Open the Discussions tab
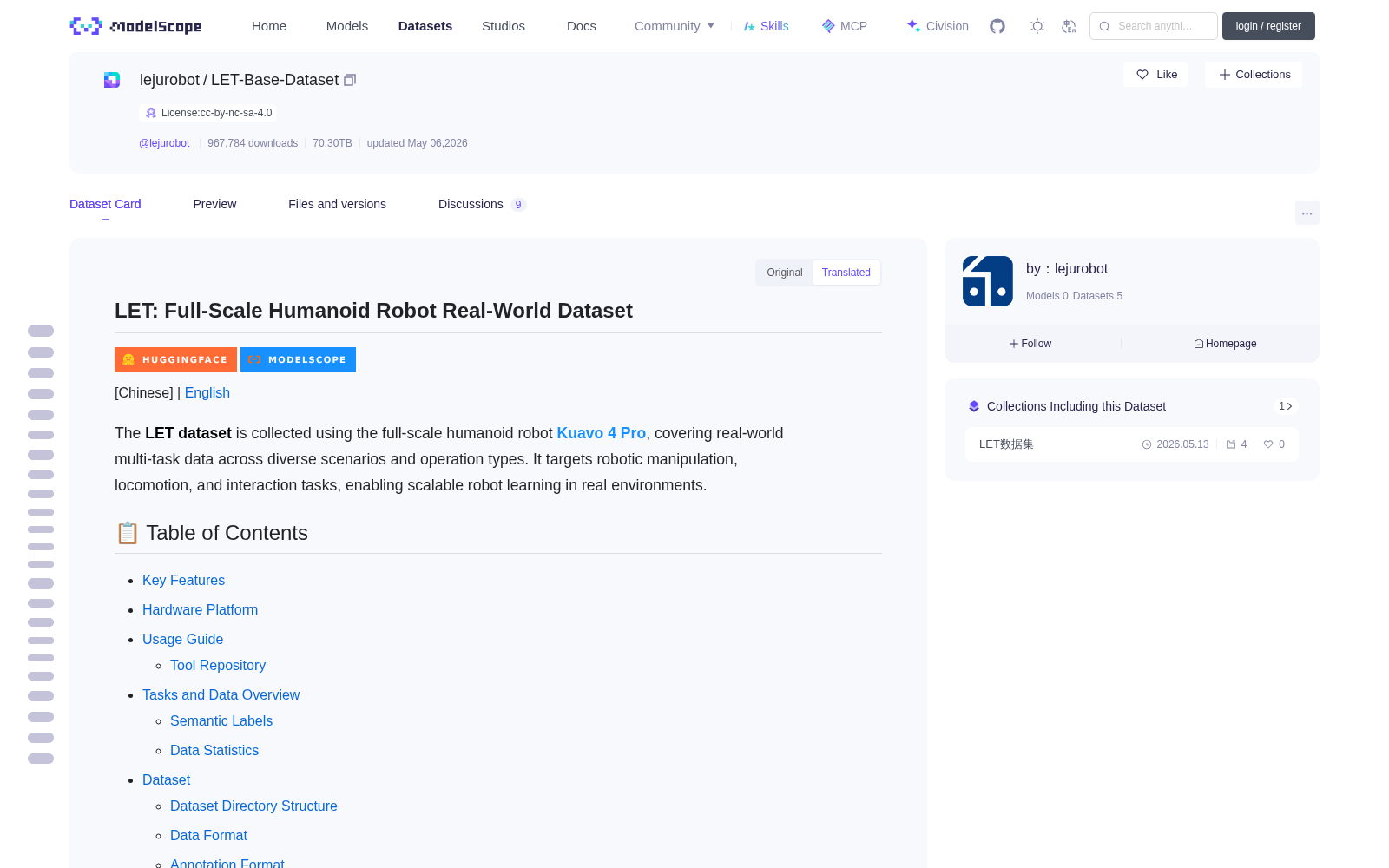 (482, 204)
